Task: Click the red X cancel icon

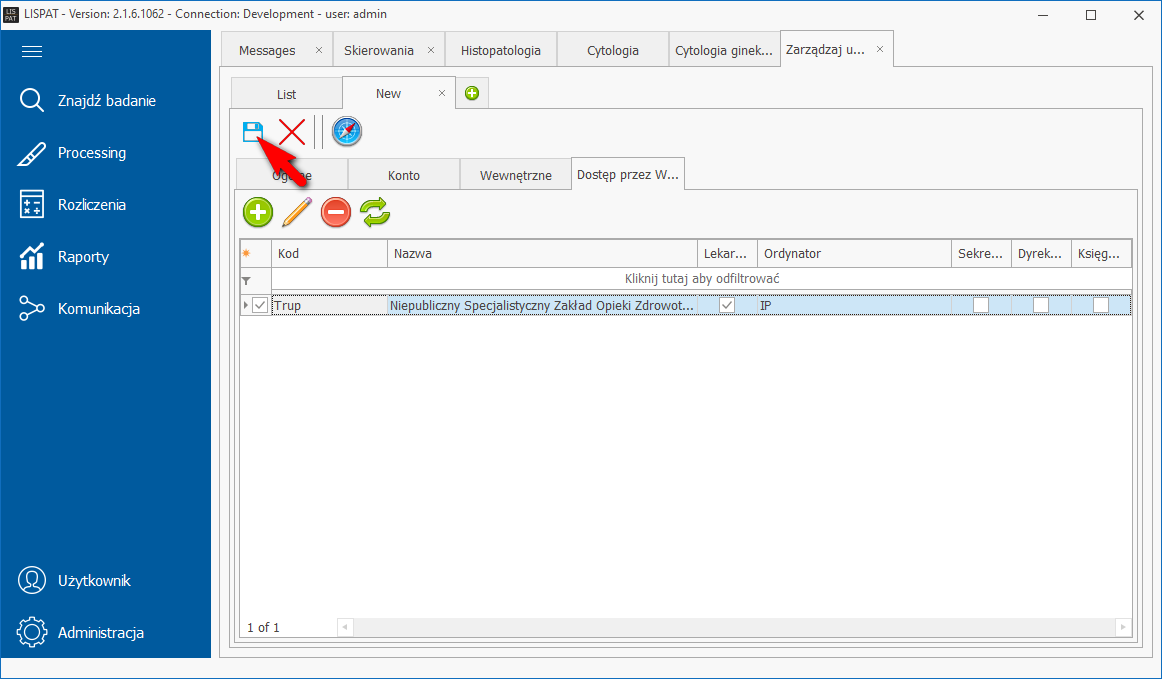Action: click(x=292, y=131)
